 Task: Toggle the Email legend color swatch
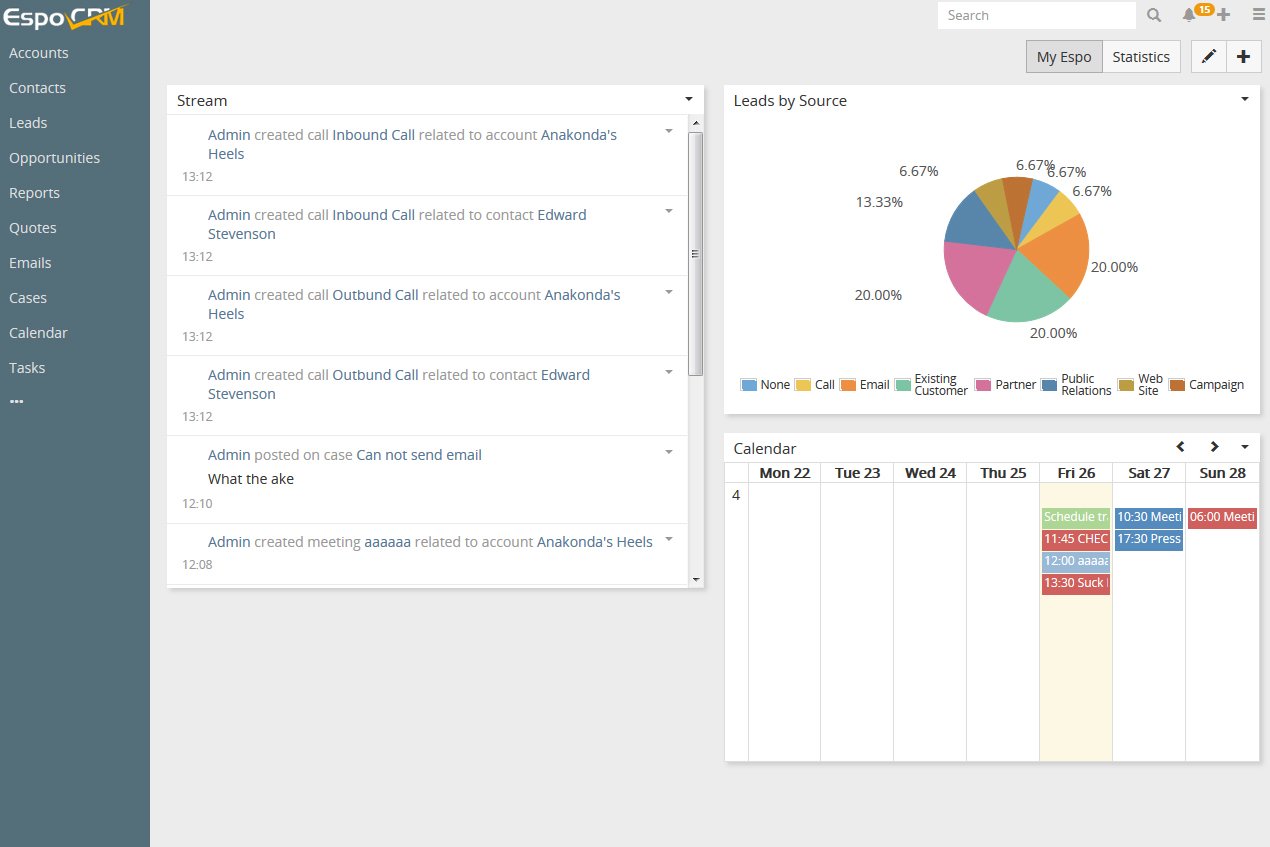point(848,385)
